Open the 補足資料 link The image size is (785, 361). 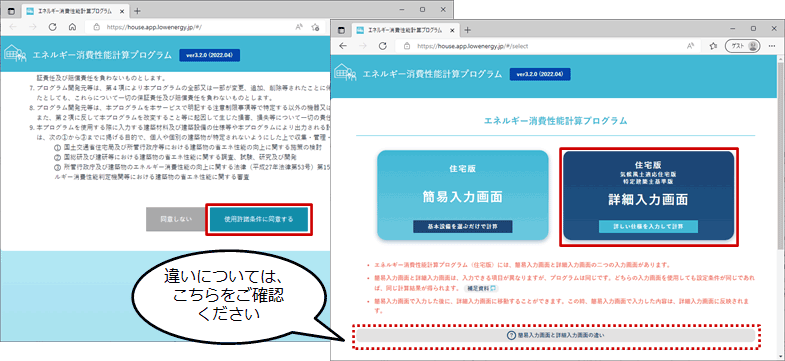(481, 288)
